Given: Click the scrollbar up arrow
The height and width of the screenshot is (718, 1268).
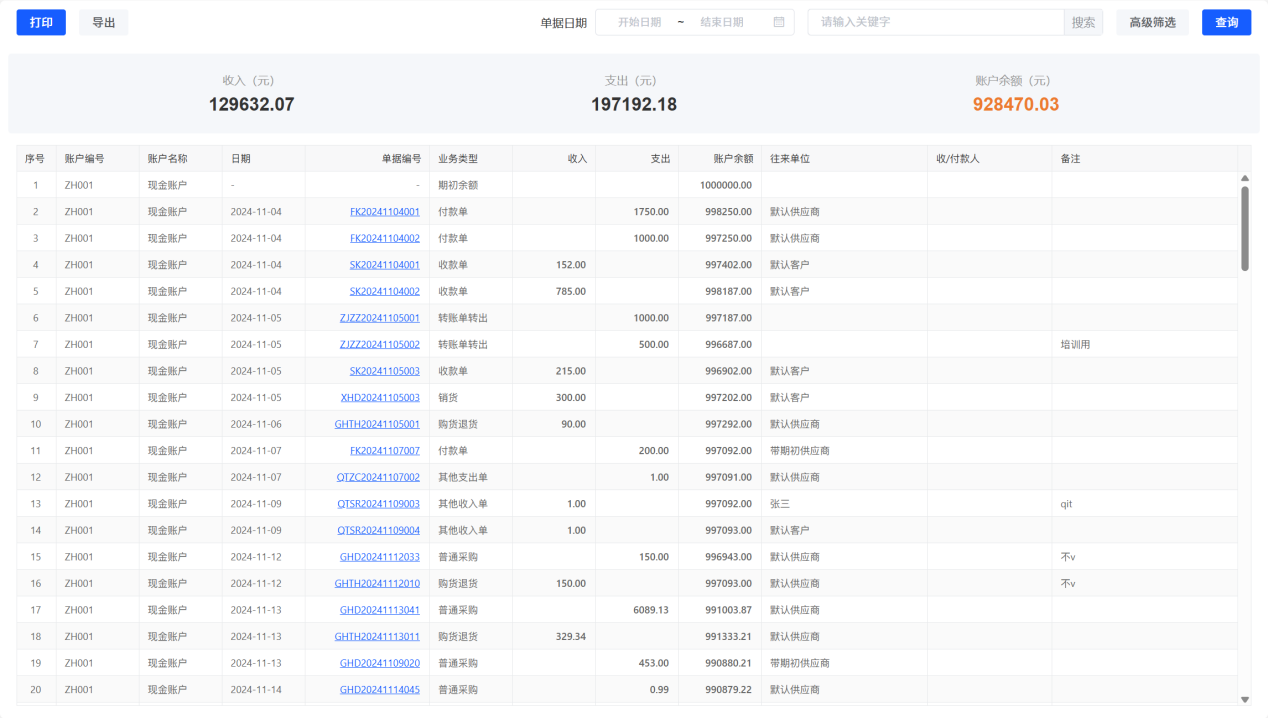Looking at the screenshot, I should [1245, 178].
